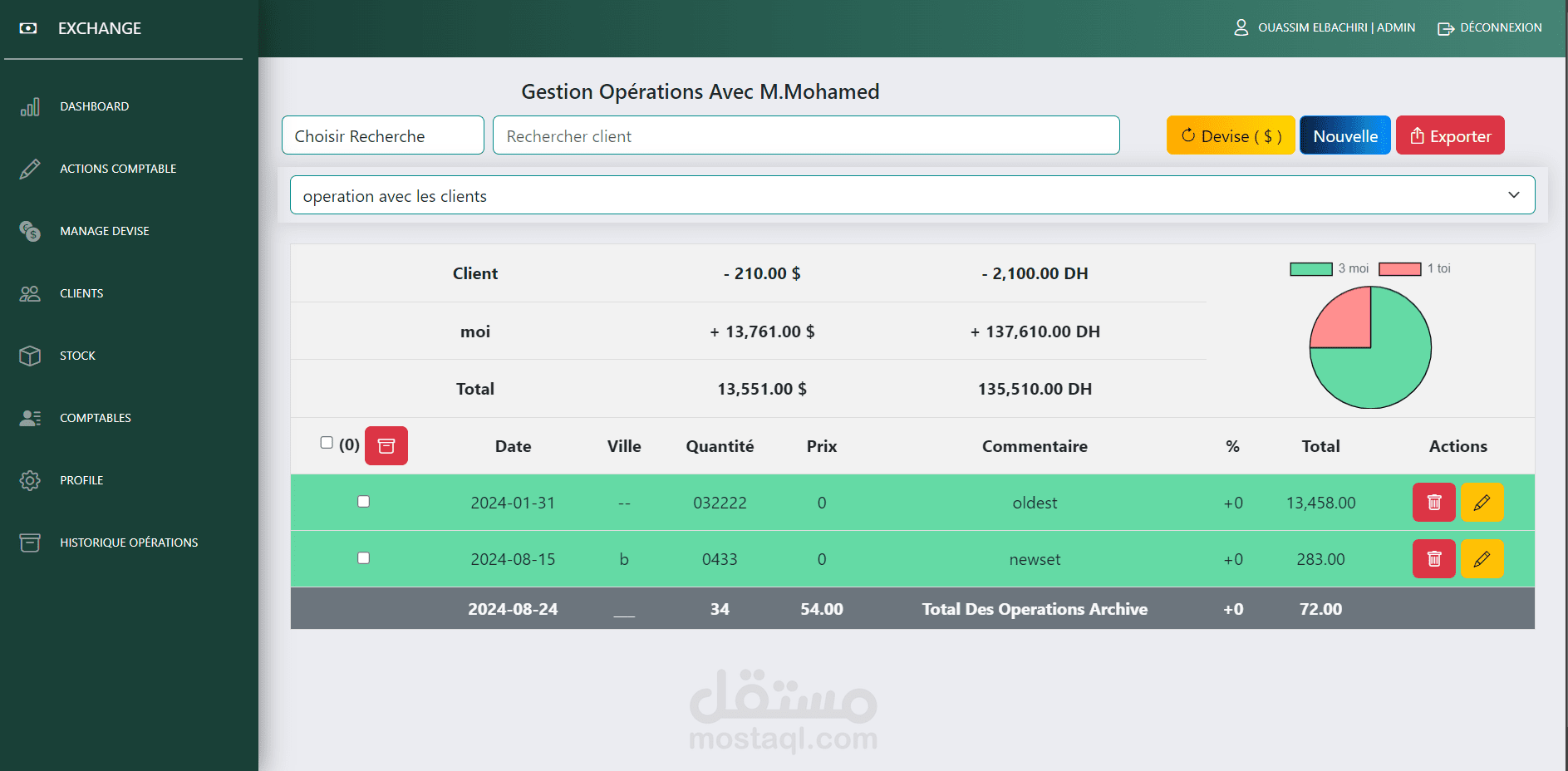Focus the Rechercher client search field

pos(806,135)
